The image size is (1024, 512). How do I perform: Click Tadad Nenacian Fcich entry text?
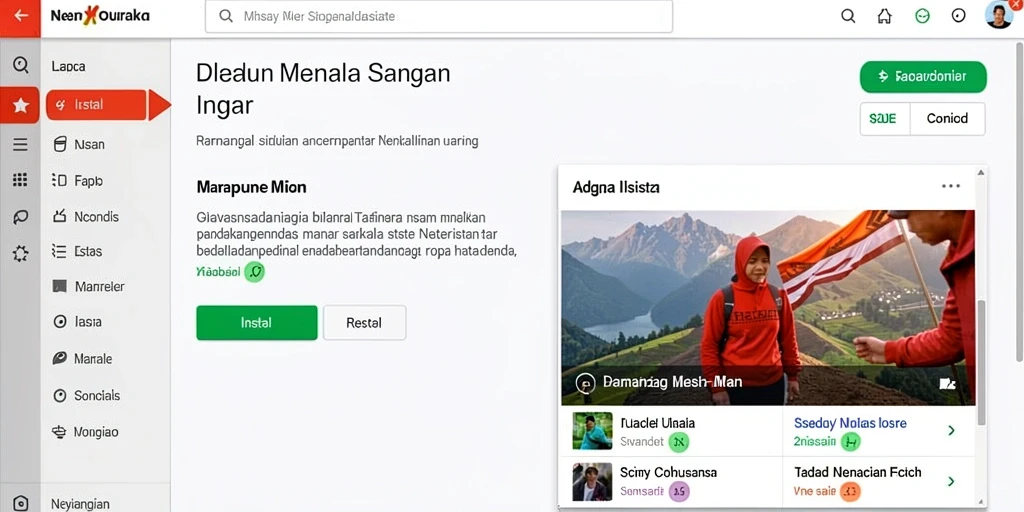click(857, 472)
